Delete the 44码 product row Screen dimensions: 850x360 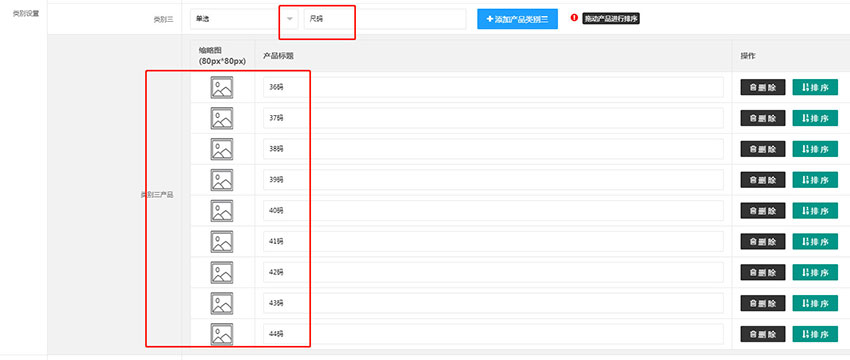763,334
